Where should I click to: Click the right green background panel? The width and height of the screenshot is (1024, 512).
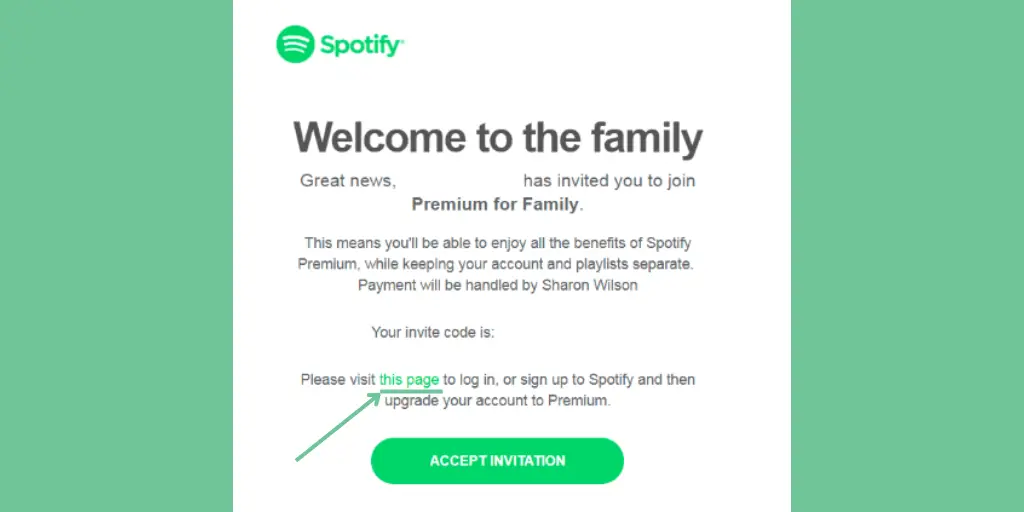coord(907,256)
